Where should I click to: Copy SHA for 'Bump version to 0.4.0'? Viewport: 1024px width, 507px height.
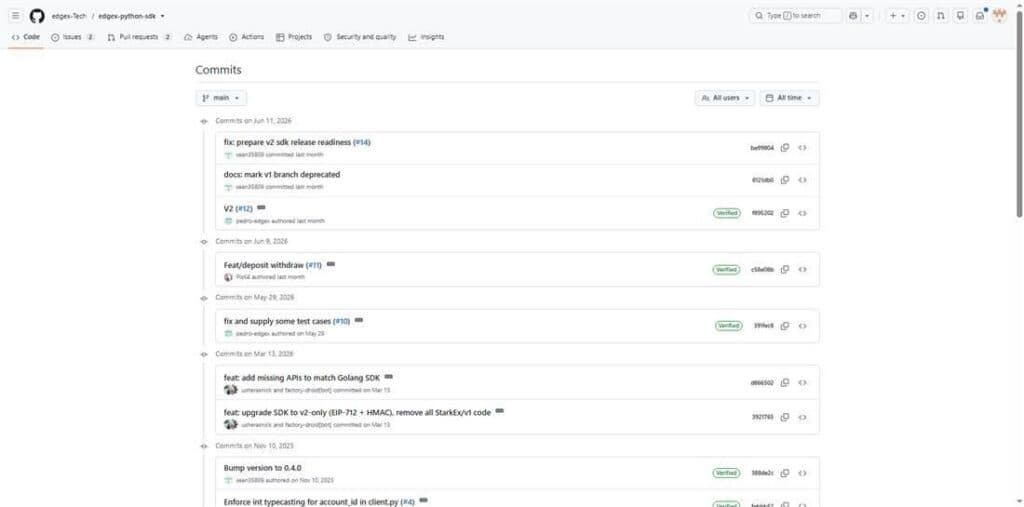pyautogui.click(x=785, y=473)
